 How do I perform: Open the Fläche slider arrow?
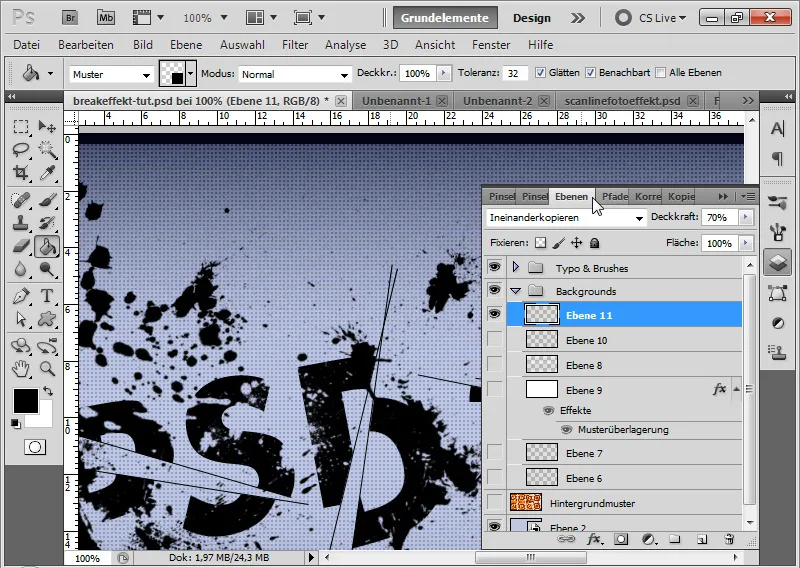click(x=745, y=243)
